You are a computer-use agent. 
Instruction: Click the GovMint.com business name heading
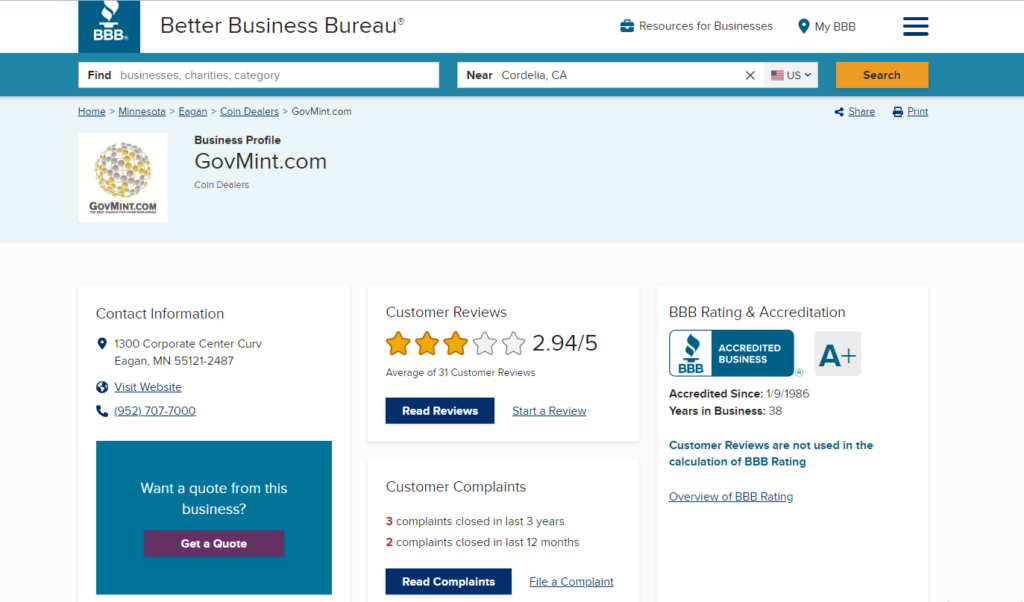(x=261, y=161)
